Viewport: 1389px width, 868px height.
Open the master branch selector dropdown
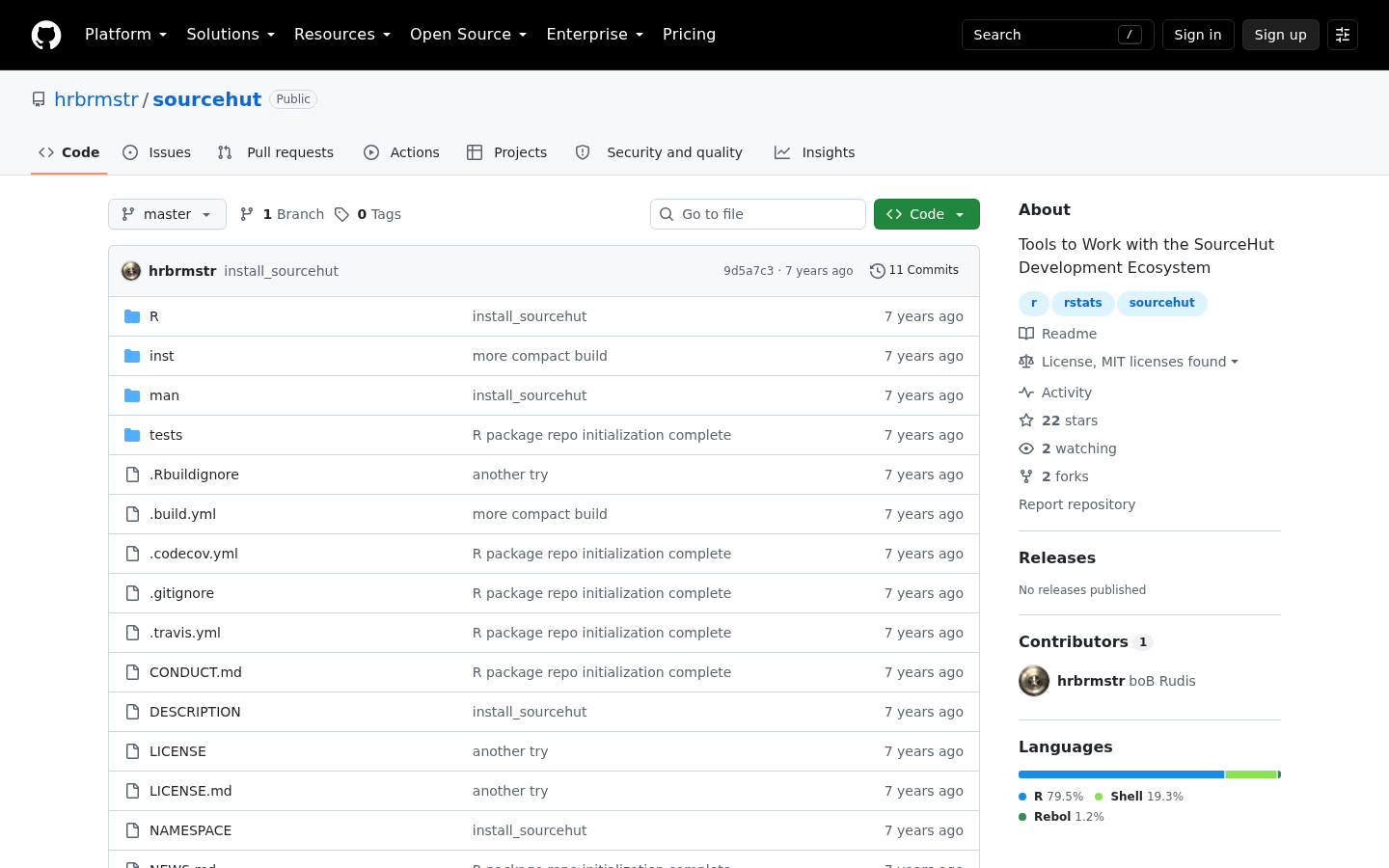pyautogui.click(x=167, y=214)
